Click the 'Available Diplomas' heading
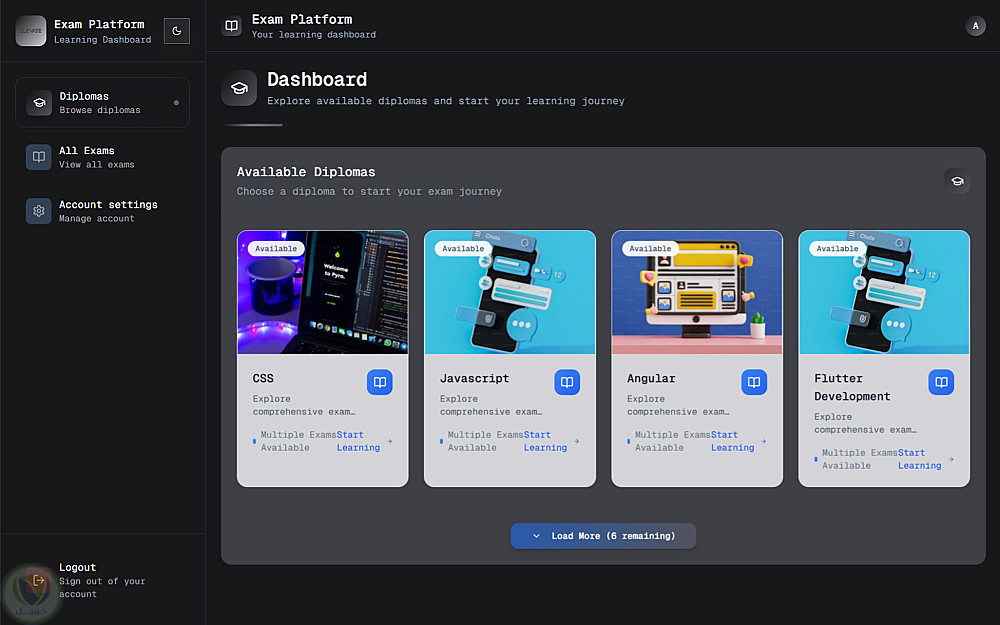Screen dimensions: 1000x625 (x=306, y=172)
